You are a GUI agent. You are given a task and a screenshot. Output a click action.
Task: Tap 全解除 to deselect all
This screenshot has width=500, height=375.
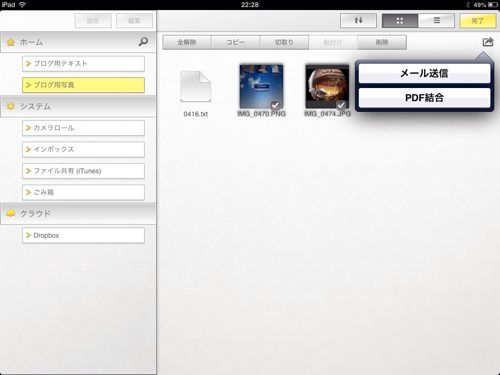187,42
